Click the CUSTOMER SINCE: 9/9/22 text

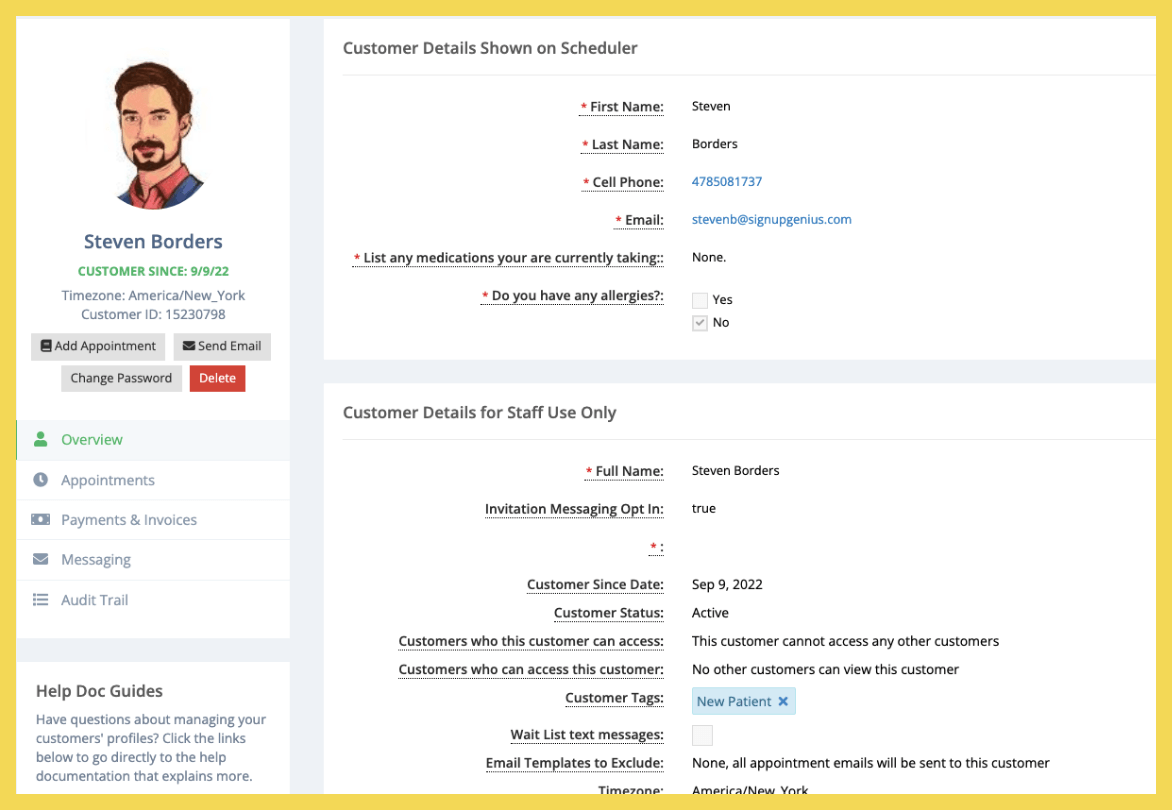(153, 271)
